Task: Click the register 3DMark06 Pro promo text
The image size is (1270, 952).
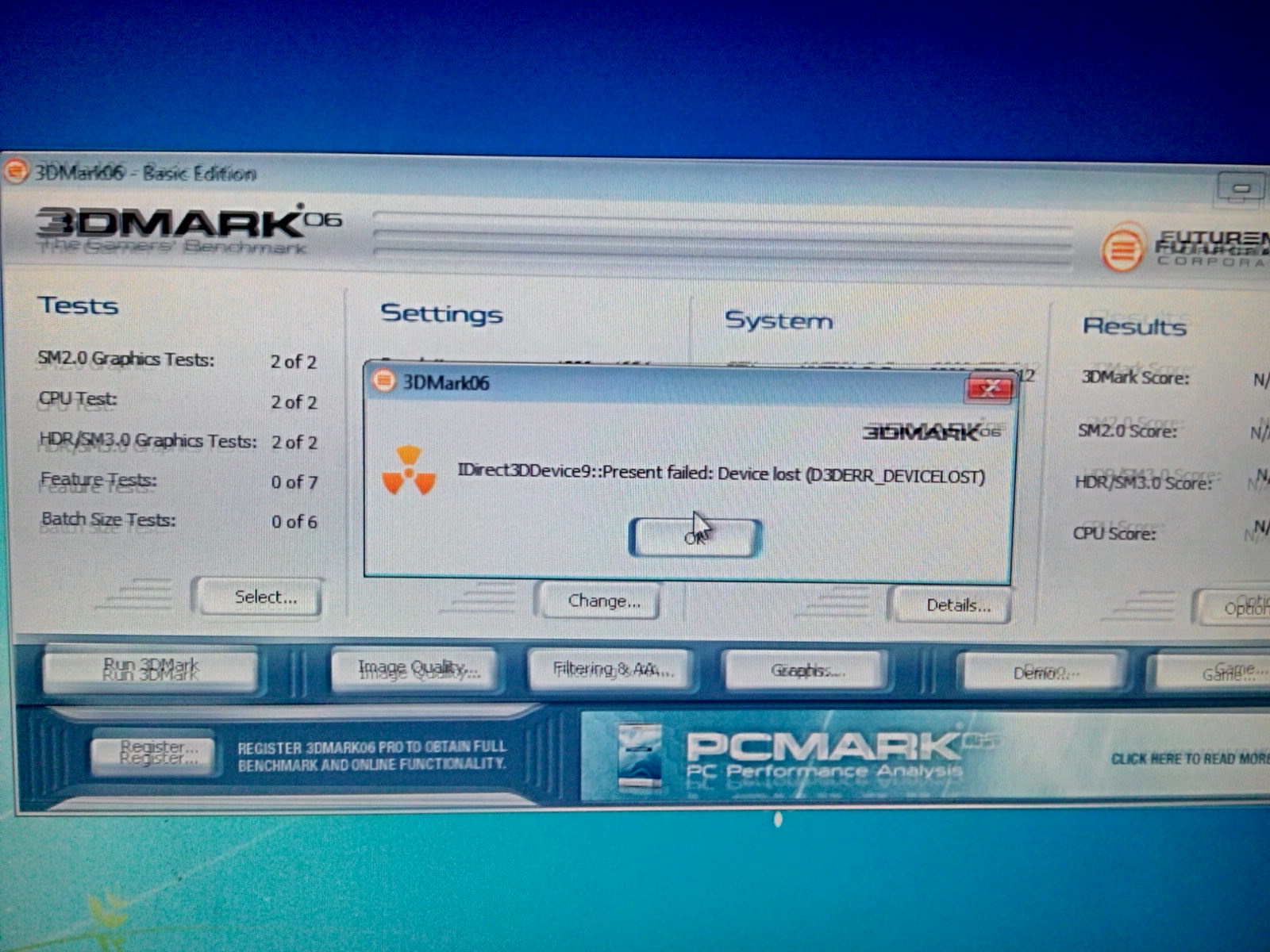Action: click(x=371, y=755)
